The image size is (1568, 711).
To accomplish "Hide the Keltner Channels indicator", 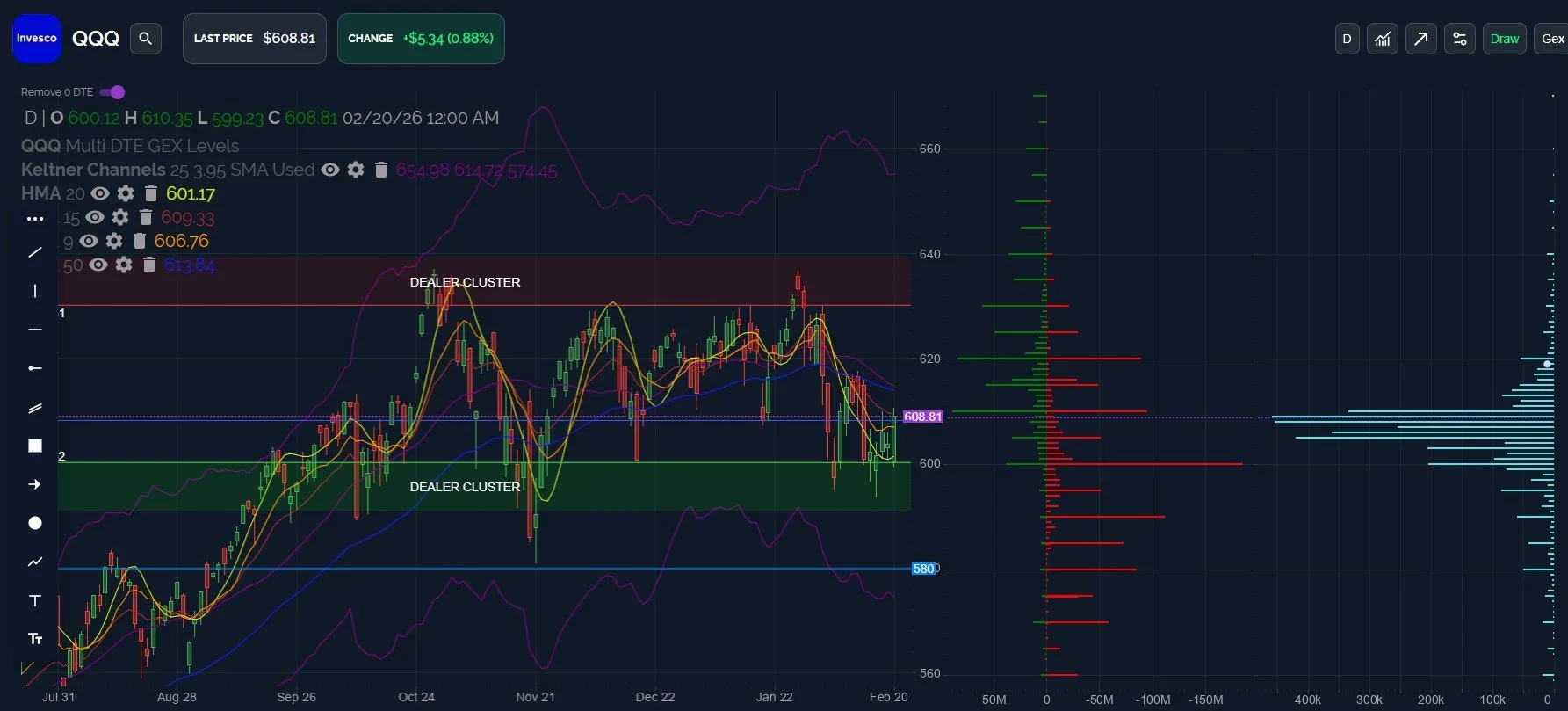I will [x=330, y=170].
